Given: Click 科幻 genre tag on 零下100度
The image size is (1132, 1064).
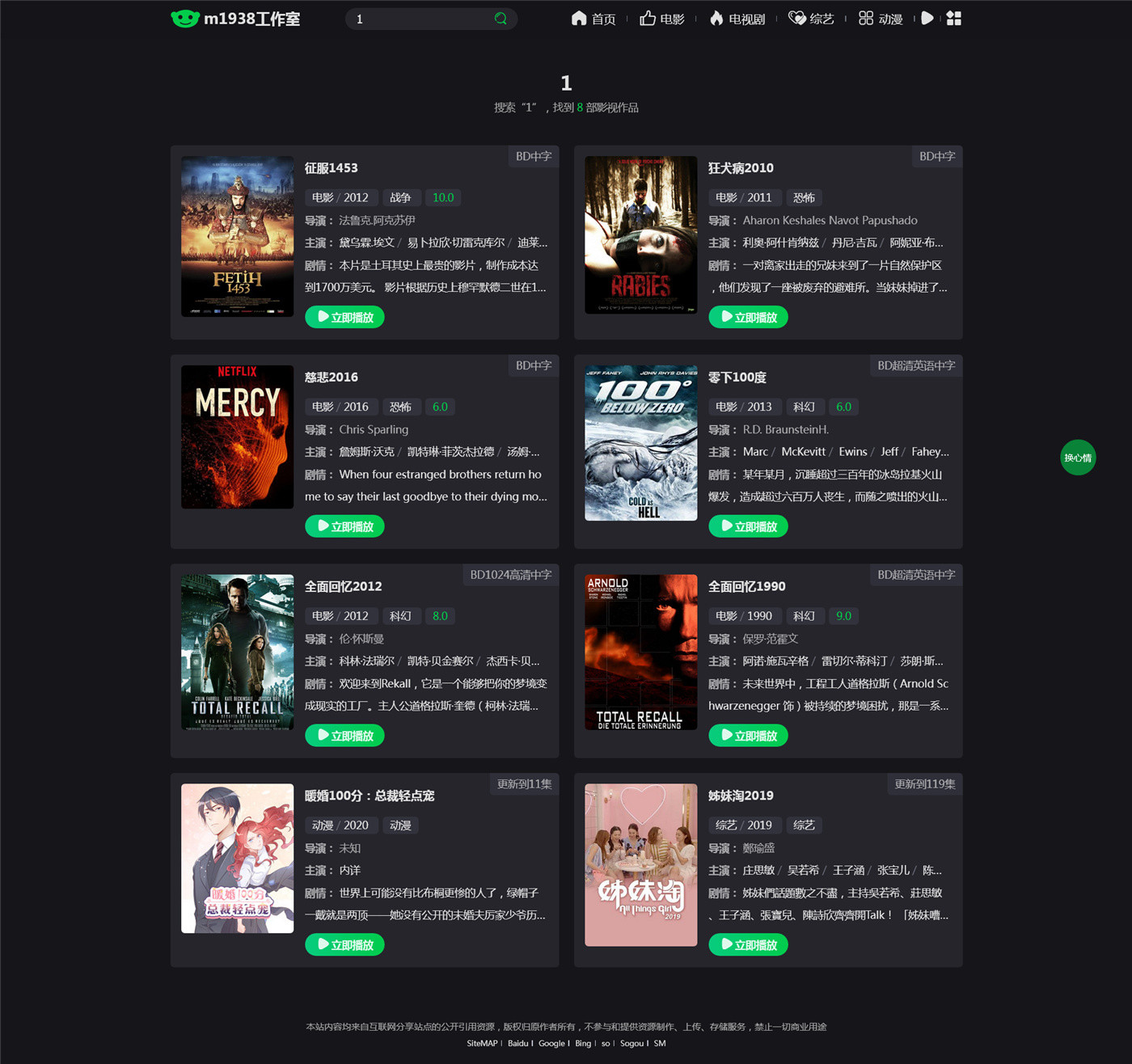Looking at the screenshot, I should pos(804,407).
